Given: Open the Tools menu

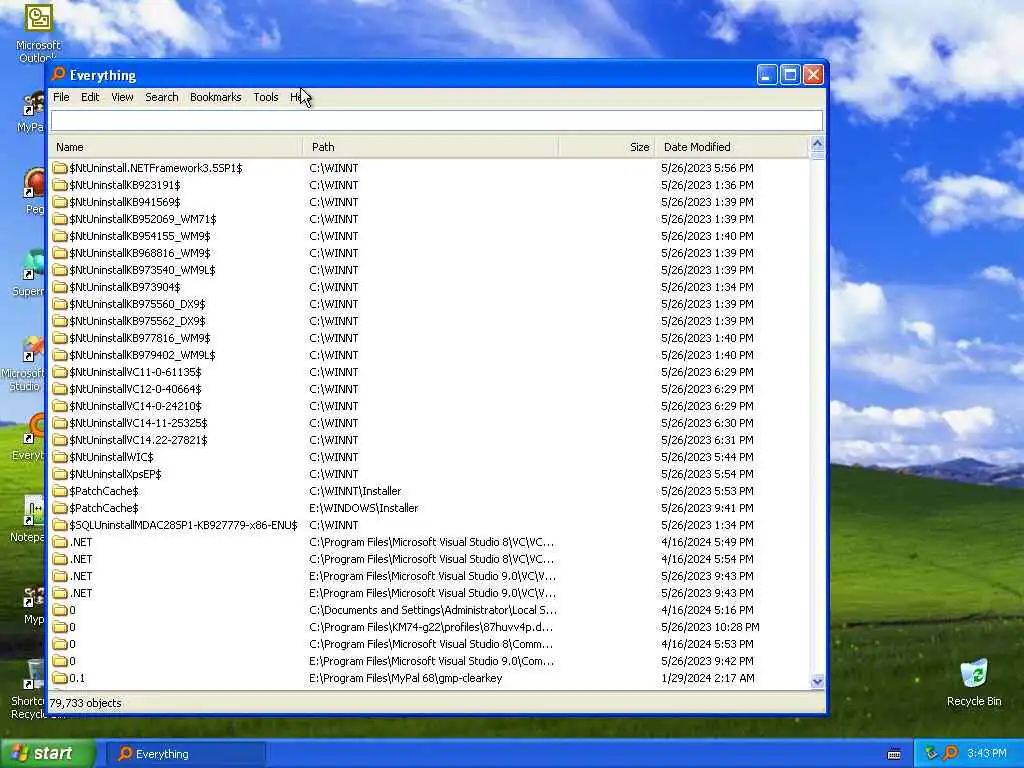Looking at the screenshot, I should (266, 97).
